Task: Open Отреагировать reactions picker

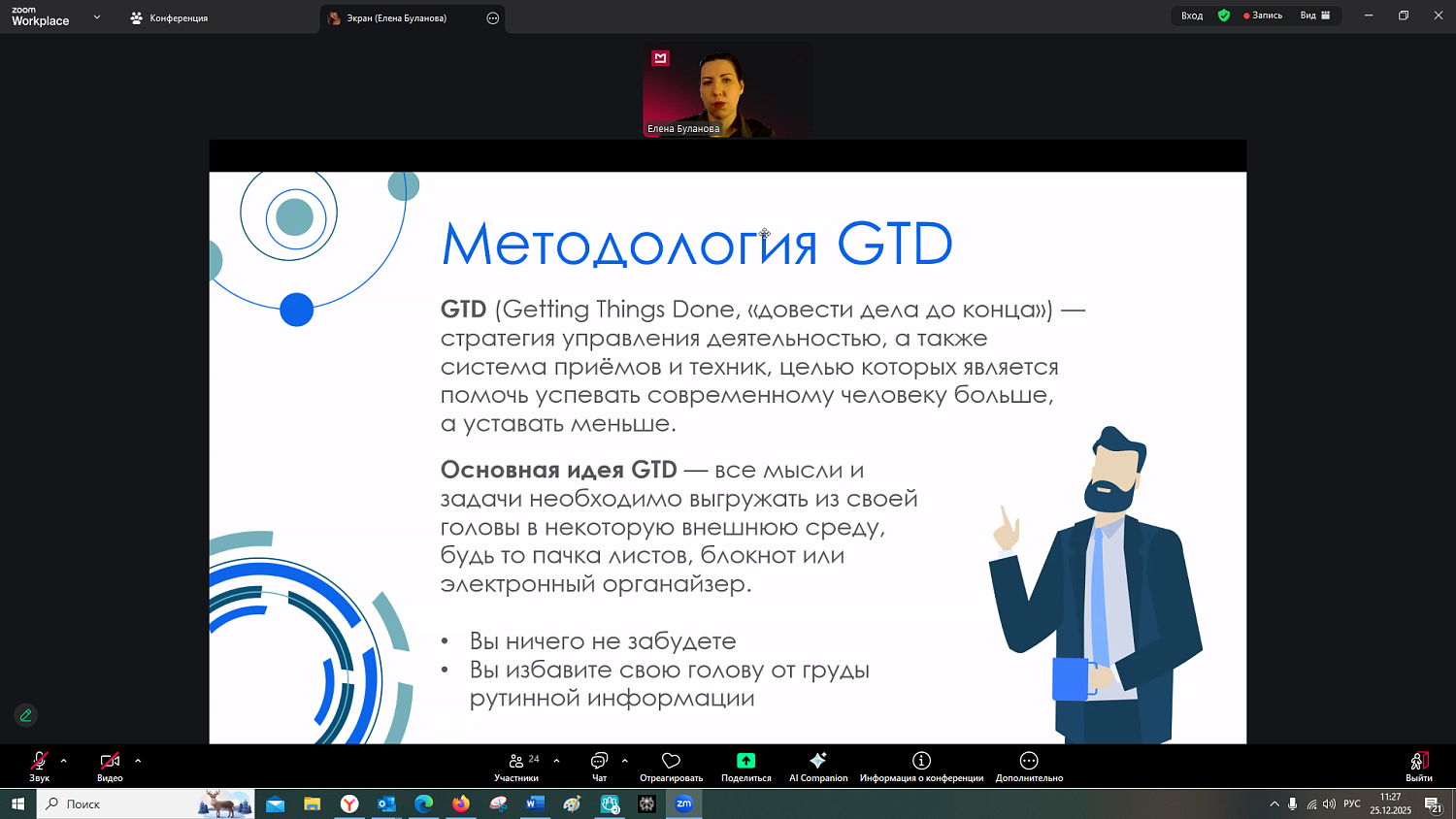Action: click(671, 766)
